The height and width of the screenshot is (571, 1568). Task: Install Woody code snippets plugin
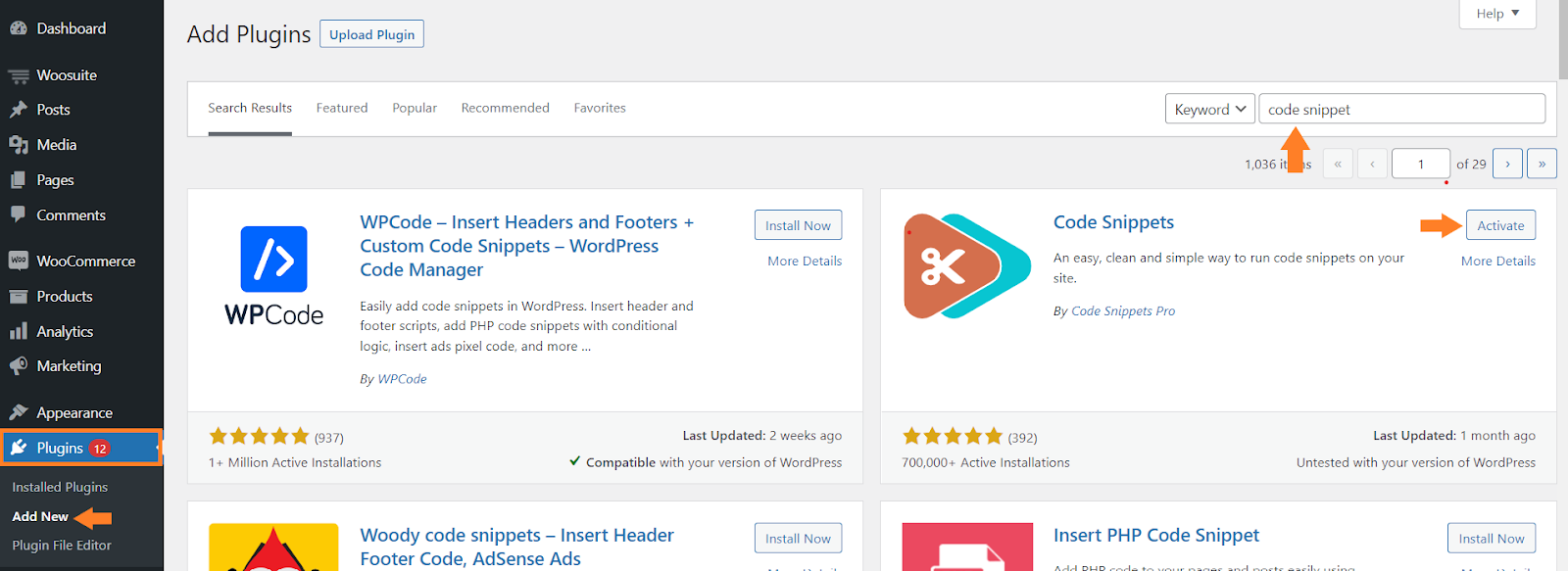[798, 538]
